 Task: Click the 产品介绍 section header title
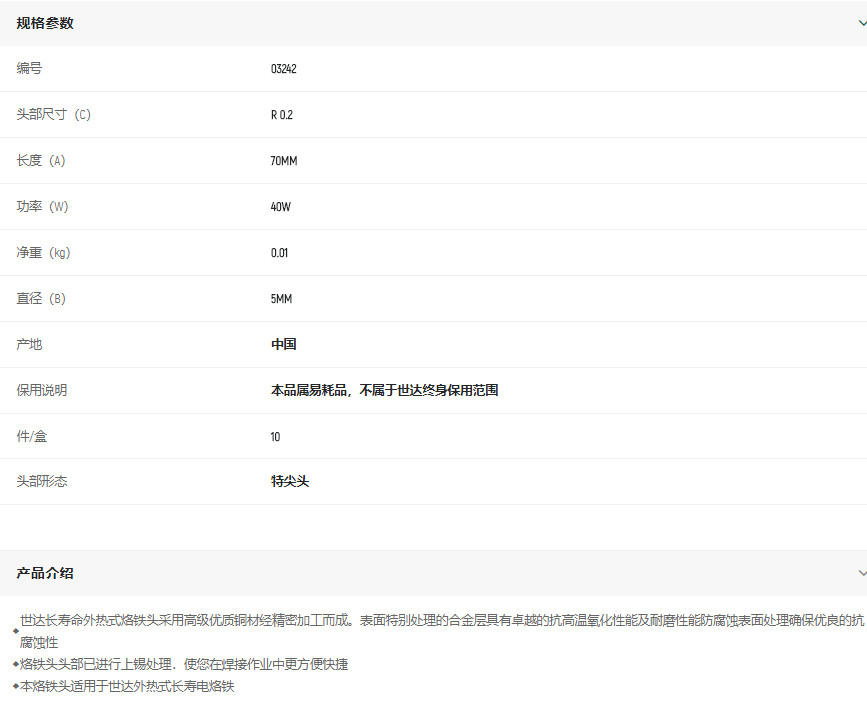(x=45, y=573)
